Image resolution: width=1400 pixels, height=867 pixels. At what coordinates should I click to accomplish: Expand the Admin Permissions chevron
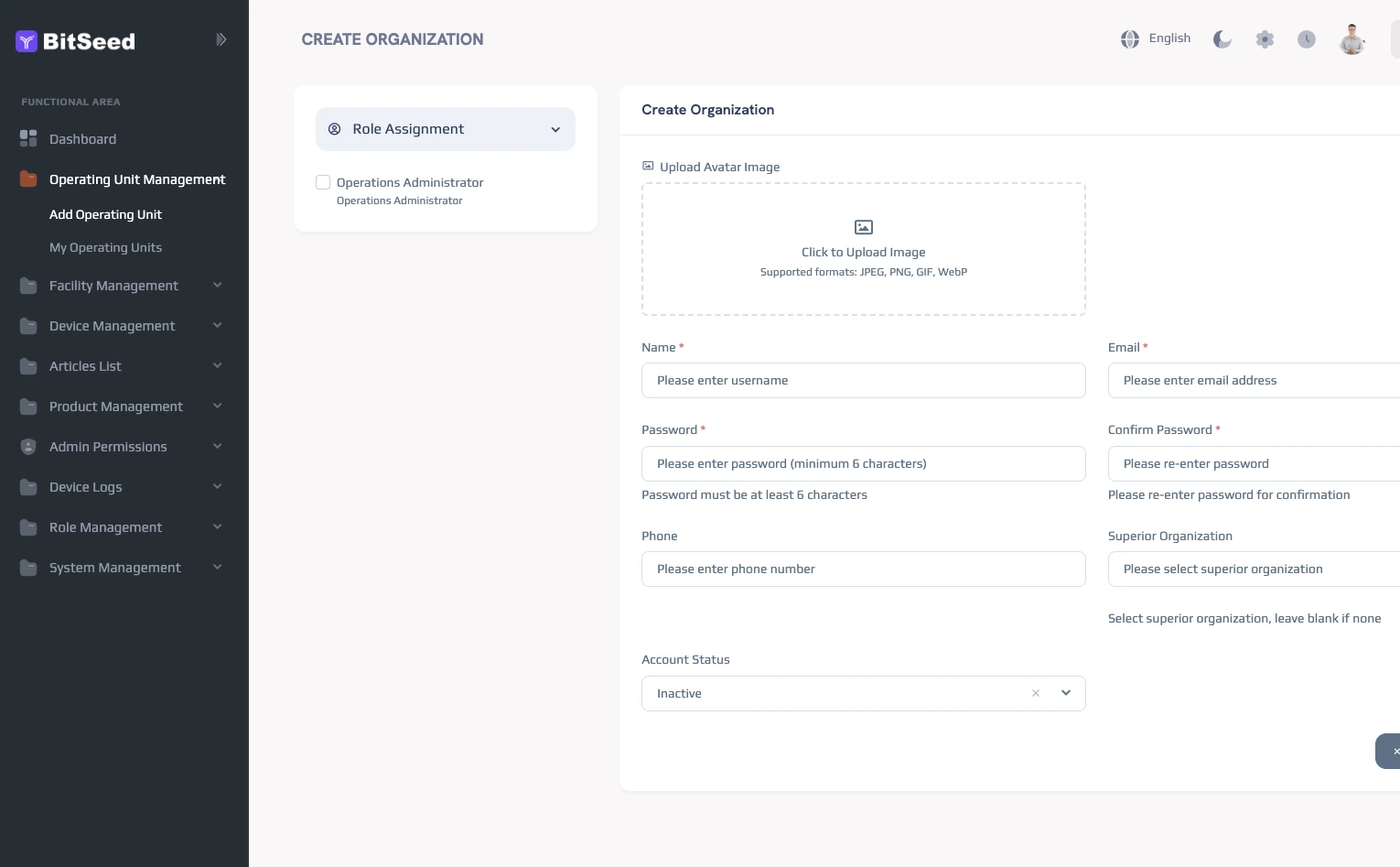click(x=218, y=447)
